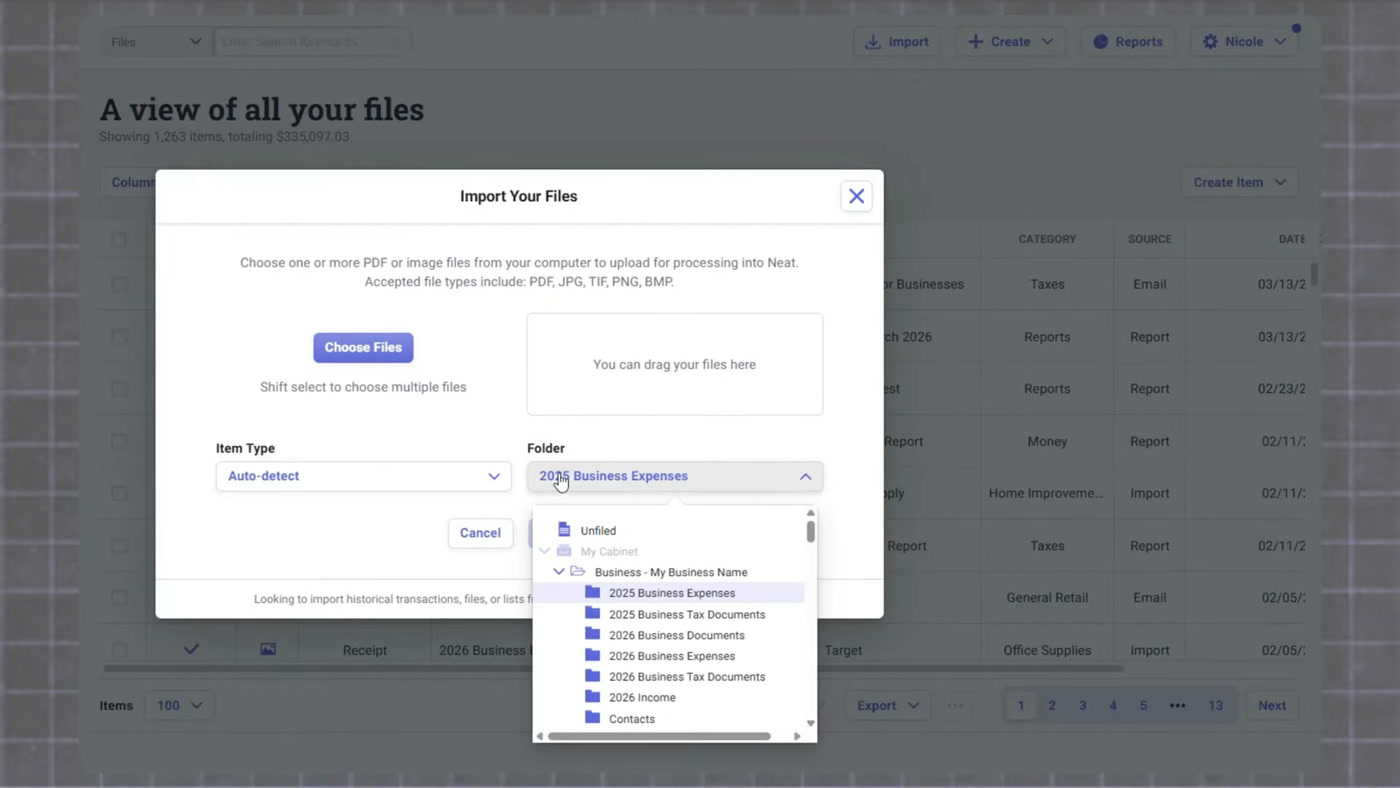This screenshot has width=1400, height=788.
Task: Select the Unfiled document icon
Action: (564, 530)
